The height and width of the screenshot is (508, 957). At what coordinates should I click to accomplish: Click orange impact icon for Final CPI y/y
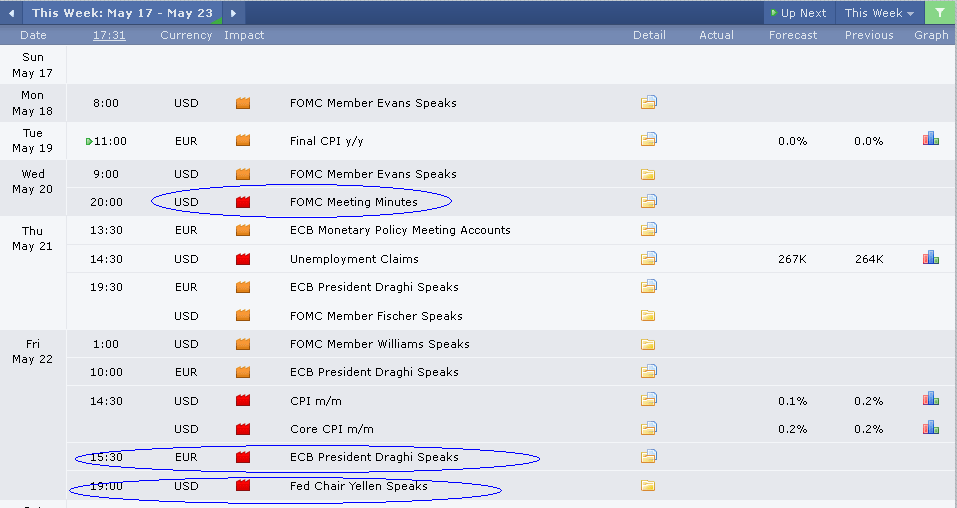pyautogui.click(x=243, y=141)
